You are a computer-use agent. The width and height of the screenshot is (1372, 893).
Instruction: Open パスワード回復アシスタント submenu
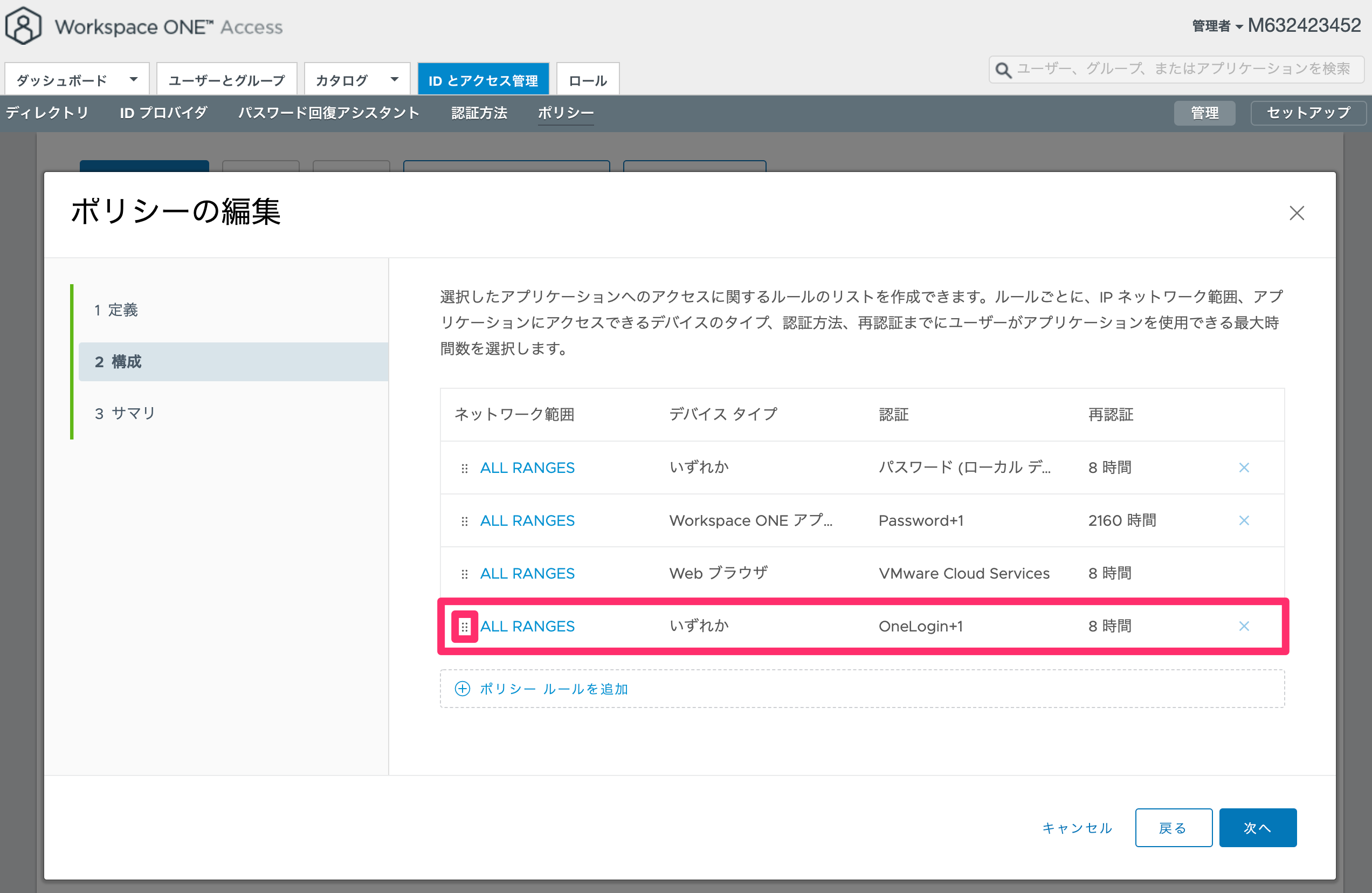(x=329, y=113)
